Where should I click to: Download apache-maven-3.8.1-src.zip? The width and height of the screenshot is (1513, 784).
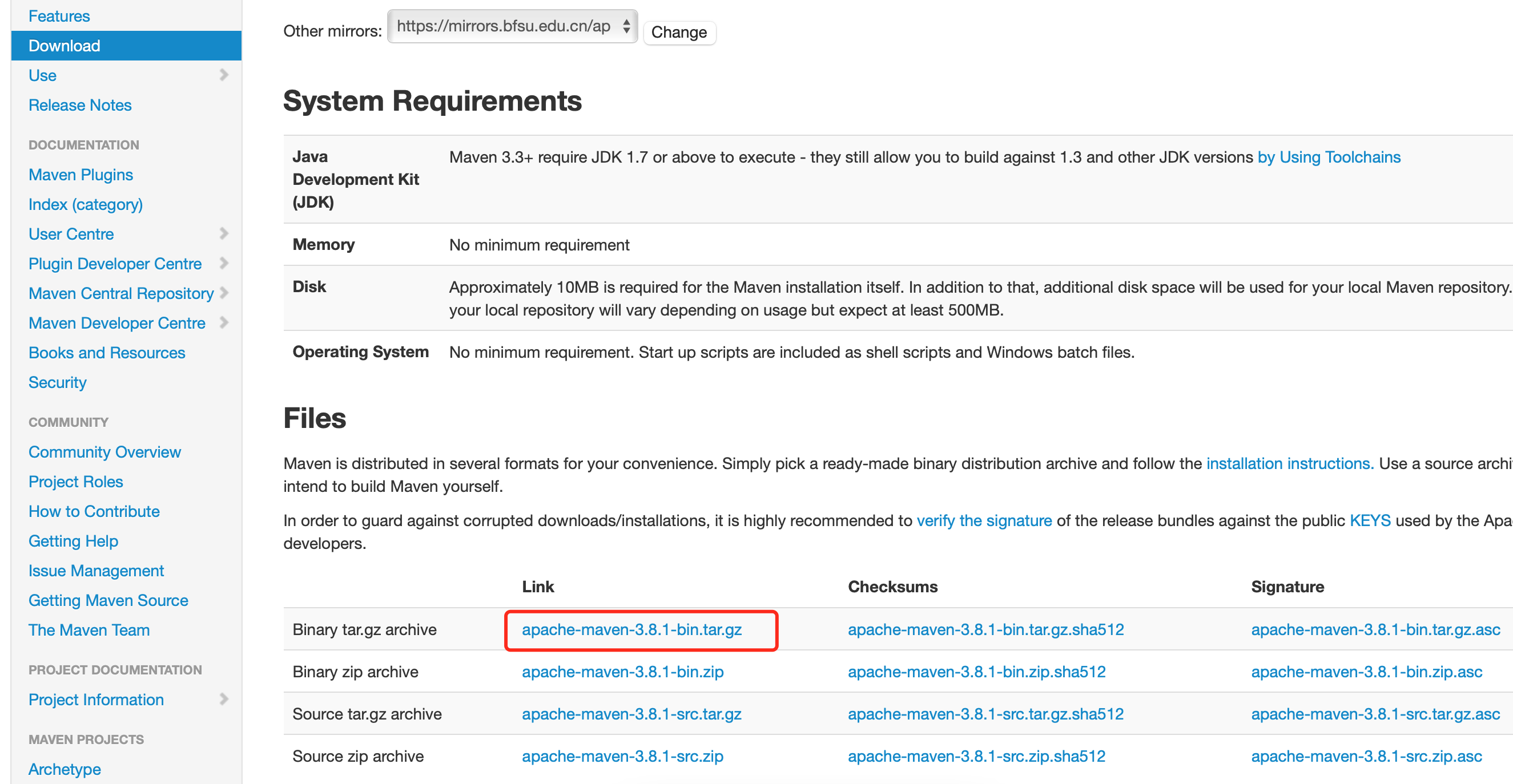click(x=622, y=757)
